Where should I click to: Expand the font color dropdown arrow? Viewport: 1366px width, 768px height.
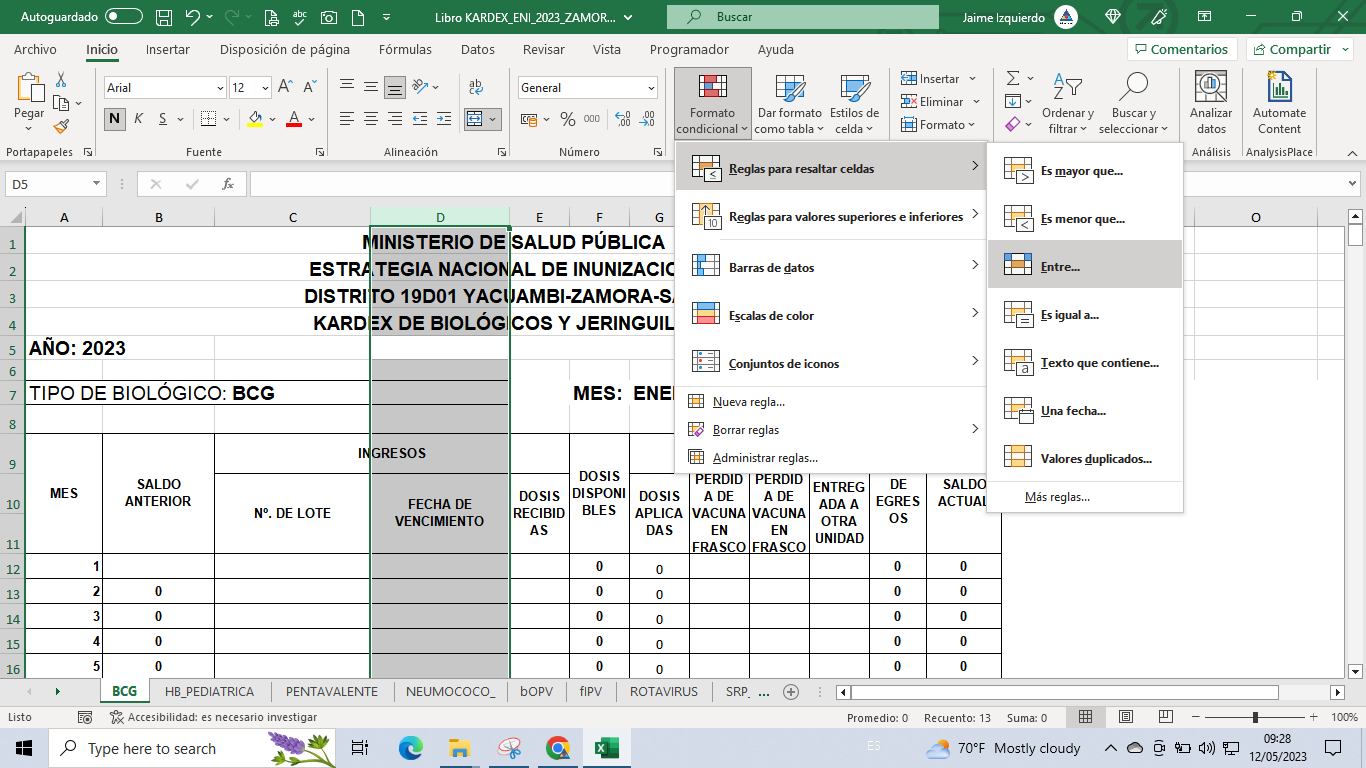point(312,120)
